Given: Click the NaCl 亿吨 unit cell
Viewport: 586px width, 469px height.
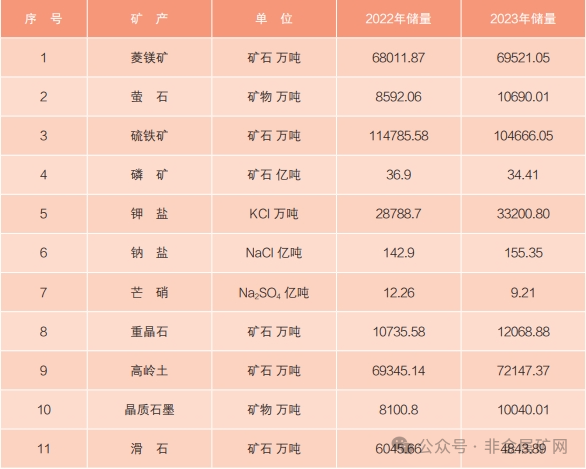Looking at the screenshot, I should click(274, 253).
